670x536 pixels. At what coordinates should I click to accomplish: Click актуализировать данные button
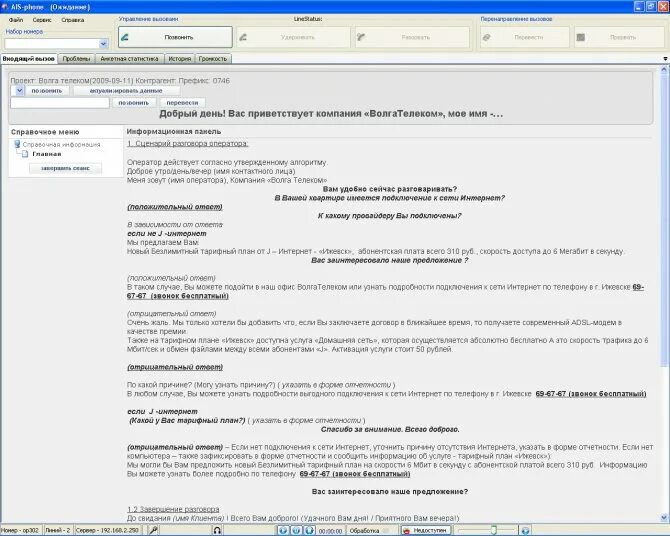click(x=126, y=91)
